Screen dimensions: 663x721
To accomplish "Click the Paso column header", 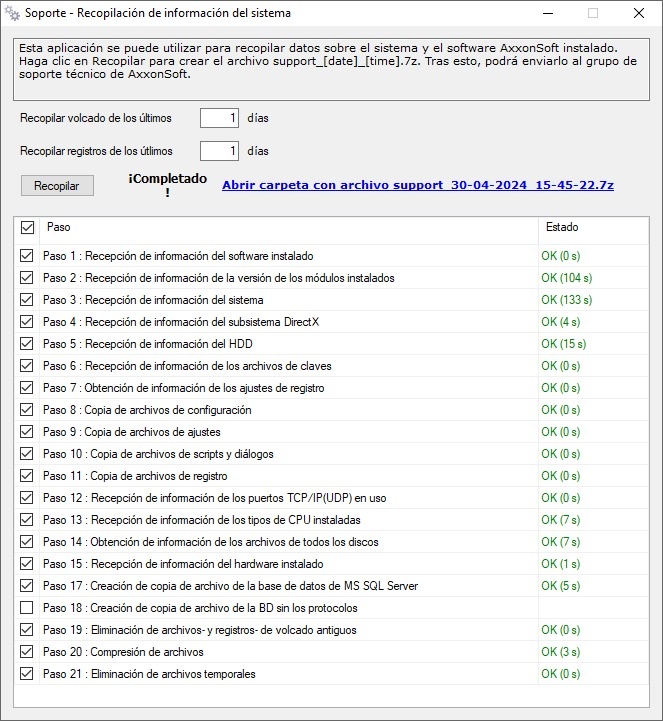I will [59, 228].
